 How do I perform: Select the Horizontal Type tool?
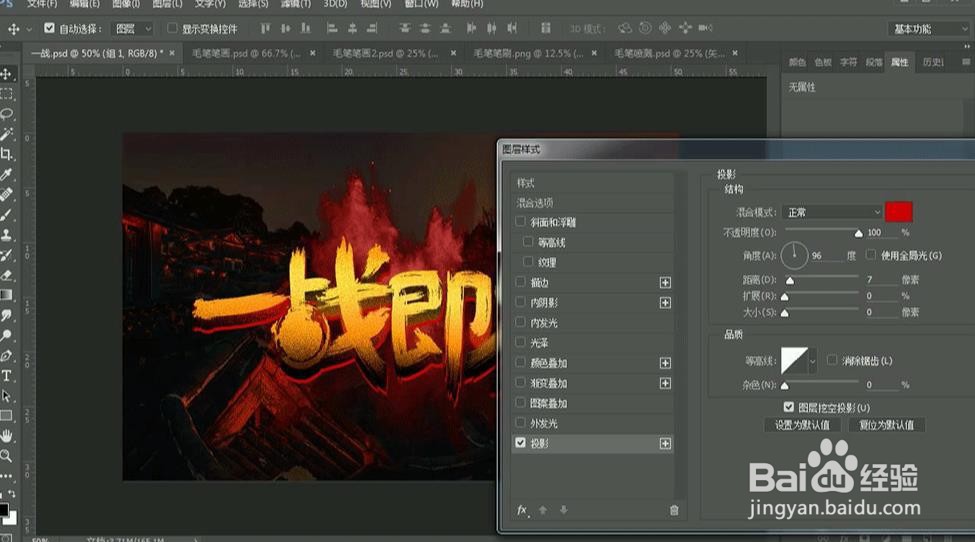7,375
